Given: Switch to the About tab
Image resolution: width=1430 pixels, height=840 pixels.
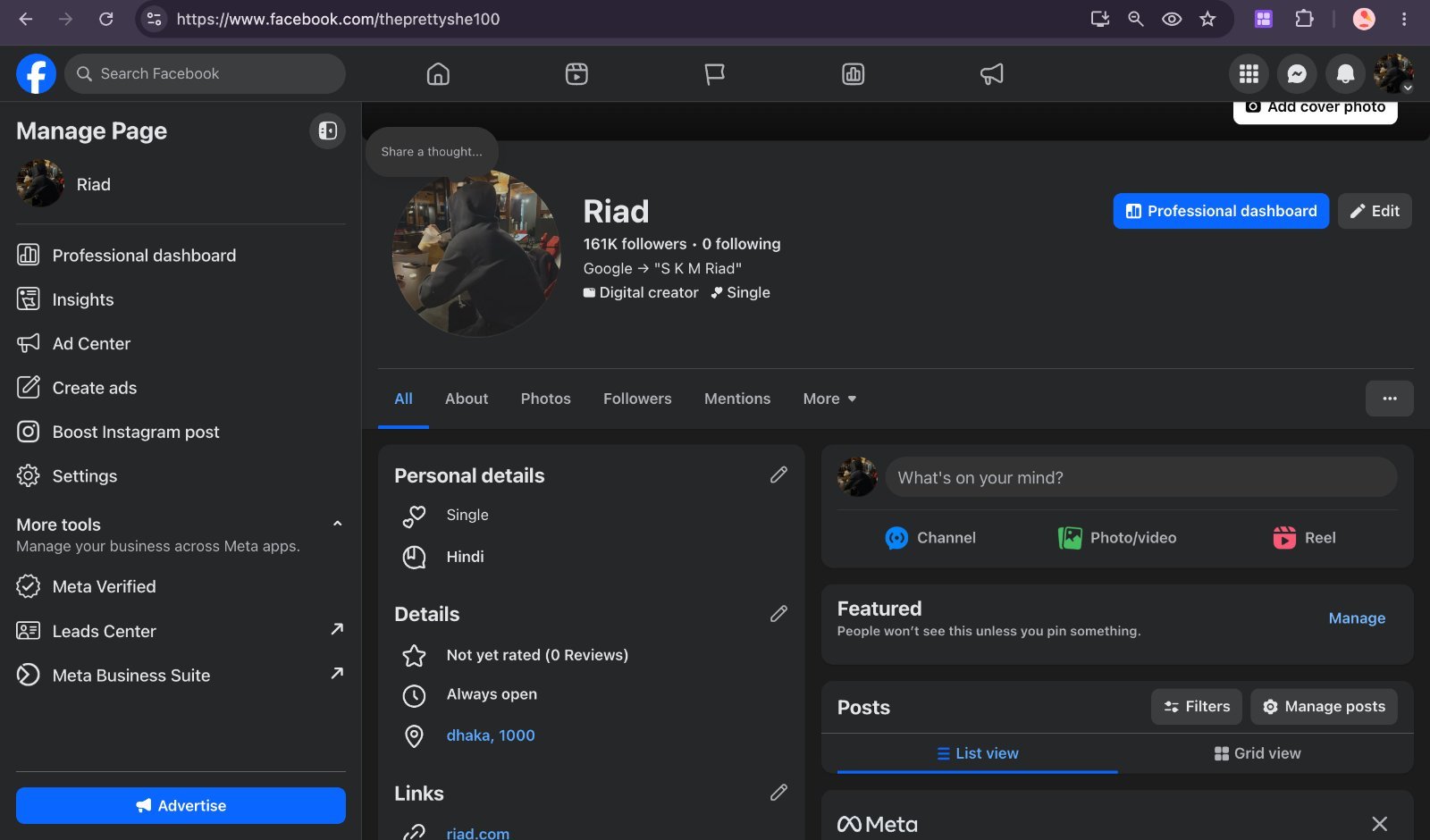Looking at the screenshot, I should tap(467, 399).
